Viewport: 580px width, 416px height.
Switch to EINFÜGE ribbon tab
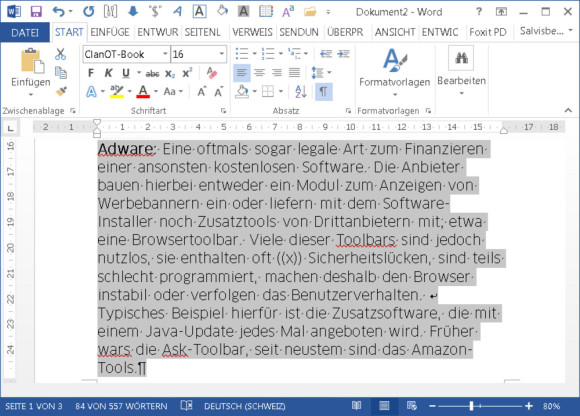[x=110, y=33]
